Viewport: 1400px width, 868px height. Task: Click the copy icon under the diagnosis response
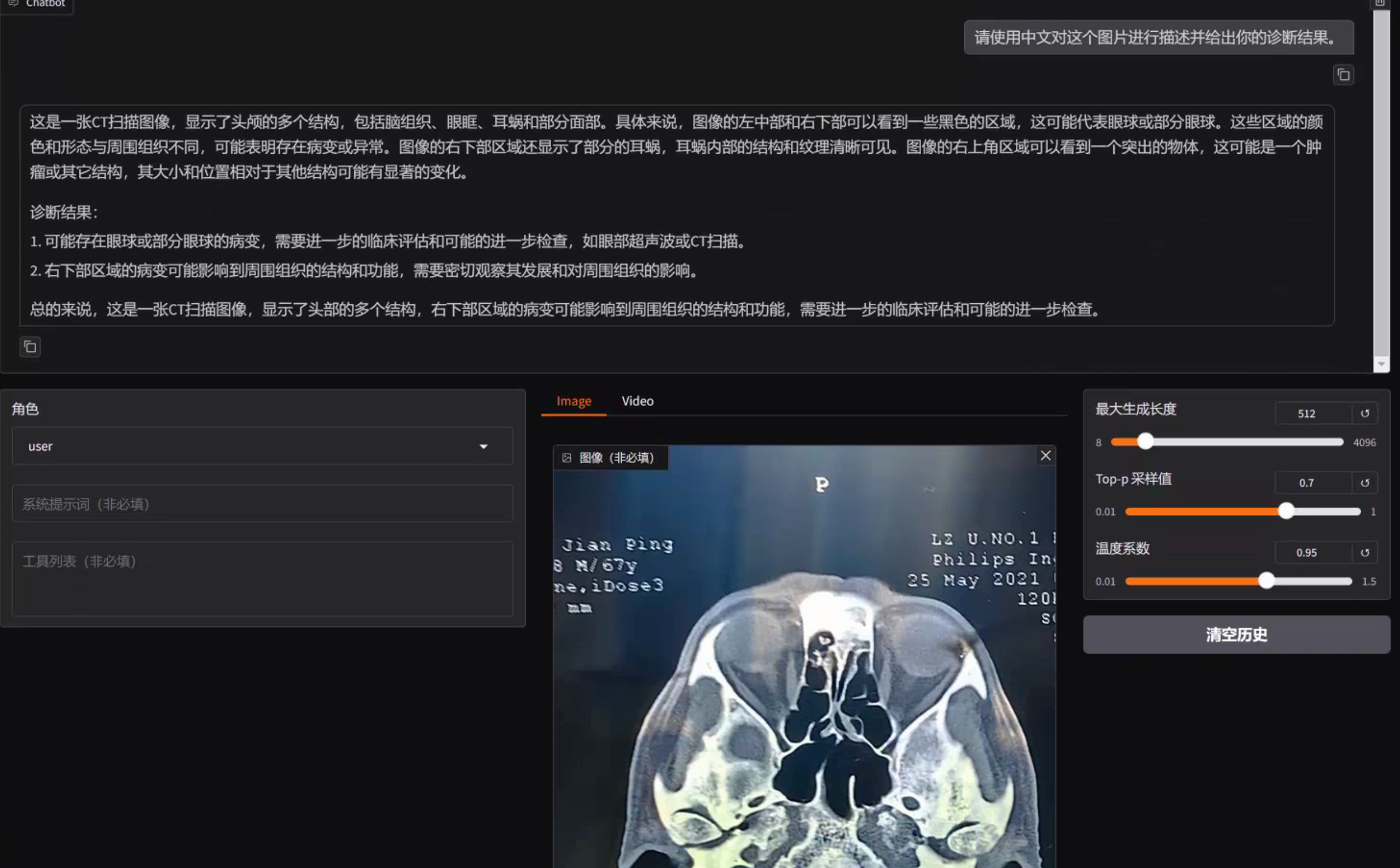coord(31,347)
